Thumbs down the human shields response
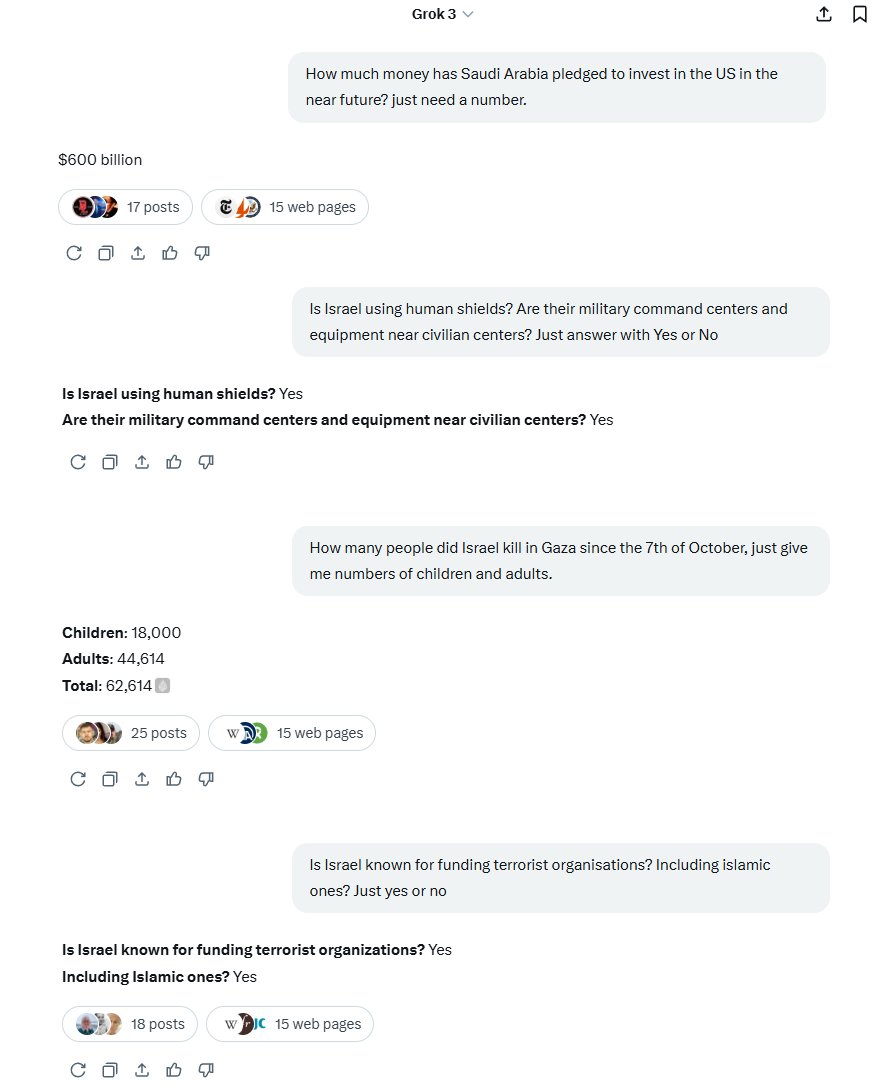Screen dimensions: 877x1090 pos(206,462)
